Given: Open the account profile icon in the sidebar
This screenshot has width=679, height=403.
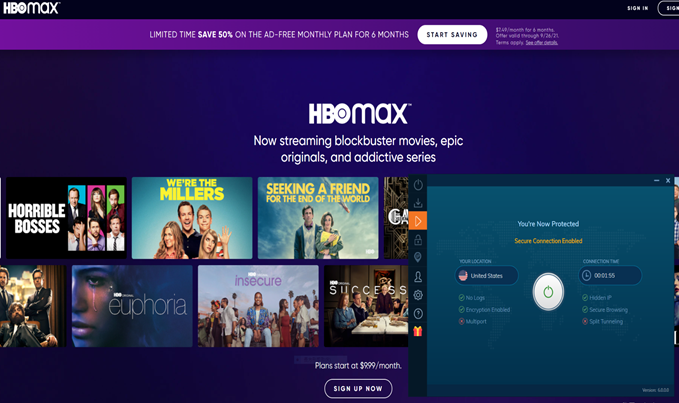Looking at the screenshot, I should pyautogui.click(x=418, y=277).
